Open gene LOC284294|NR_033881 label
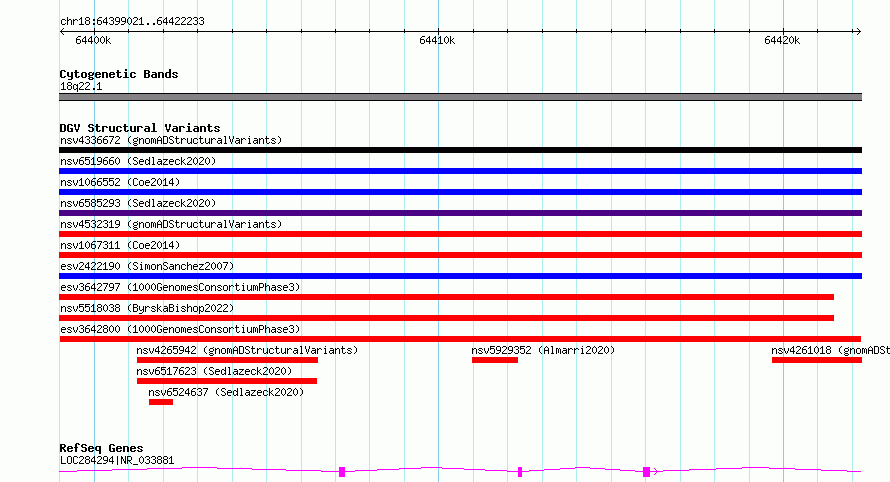This screenshot has width=890, height=482. [117, 460]
